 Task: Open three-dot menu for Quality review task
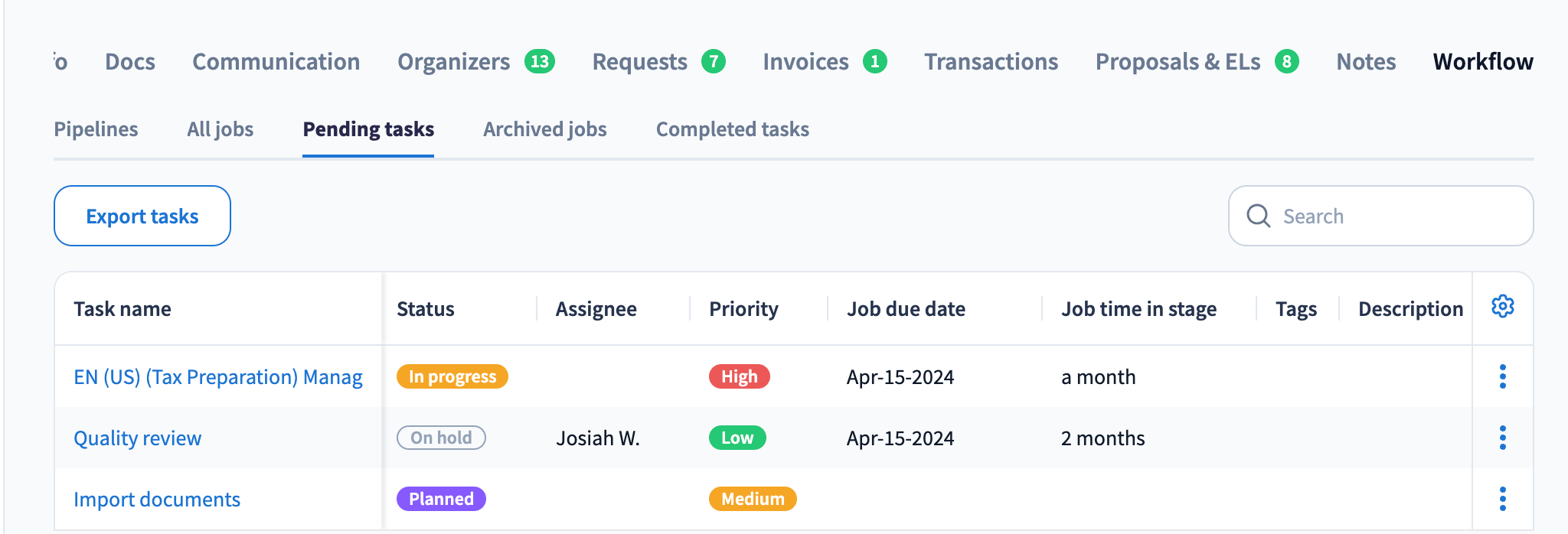pos(1502,438)
